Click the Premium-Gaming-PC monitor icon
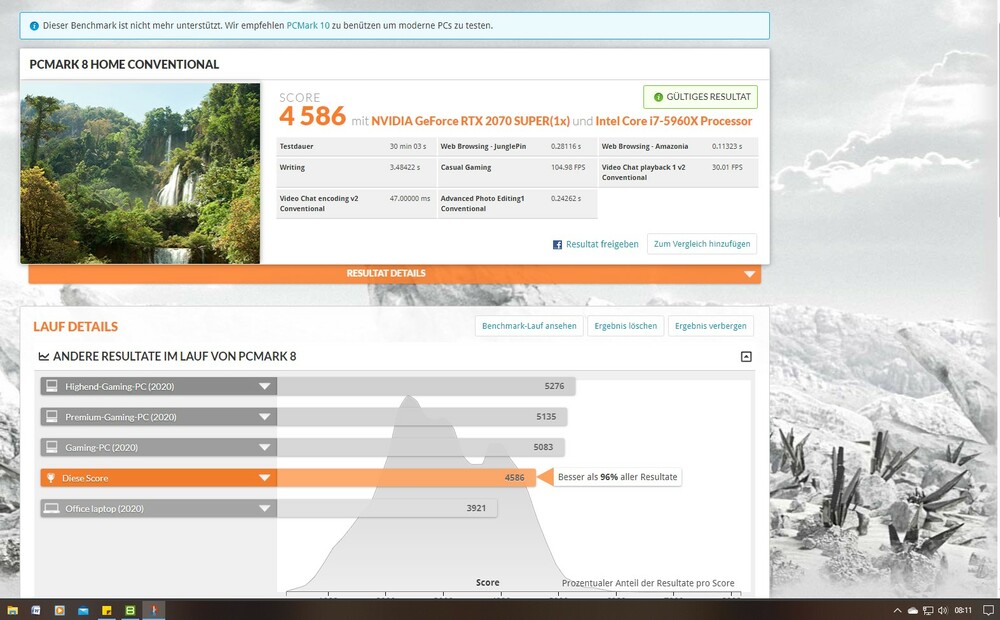Screen dimensions: 1000x620 pyautogui.click(x=52, y=417)
